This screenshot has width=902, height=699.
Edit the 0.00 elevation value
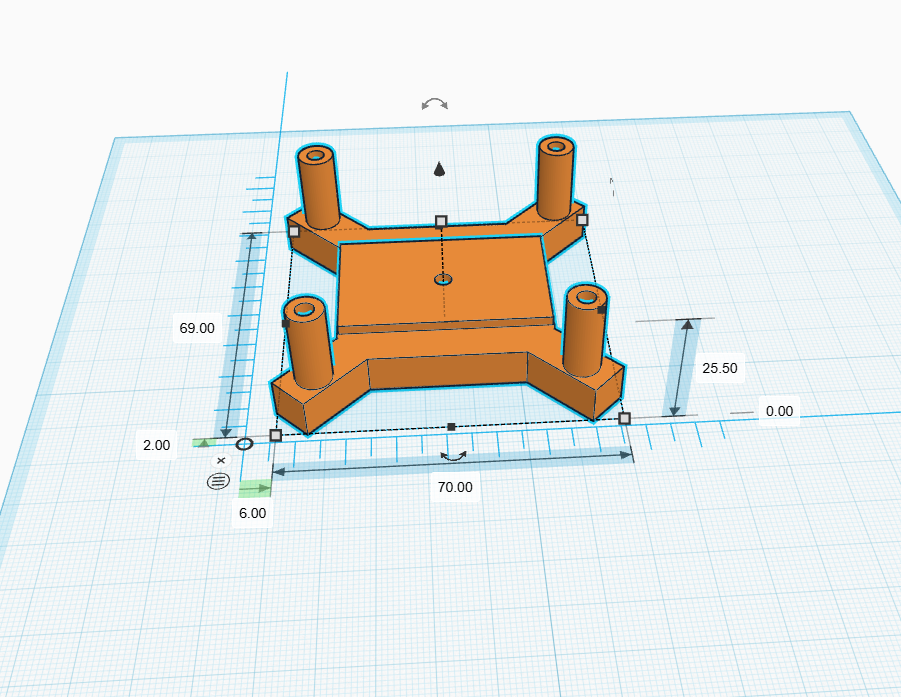779,411
